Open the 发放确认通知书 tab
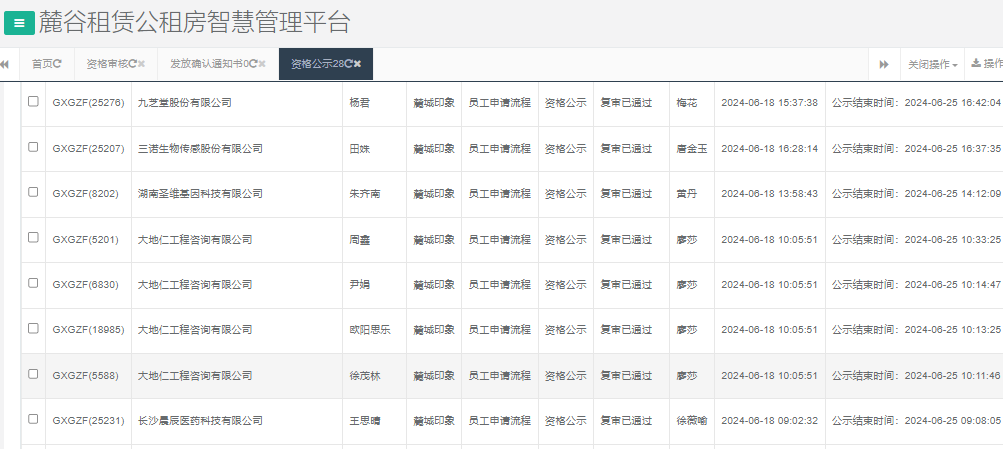Screen dimensions: 1003x449 pos(208,64)
